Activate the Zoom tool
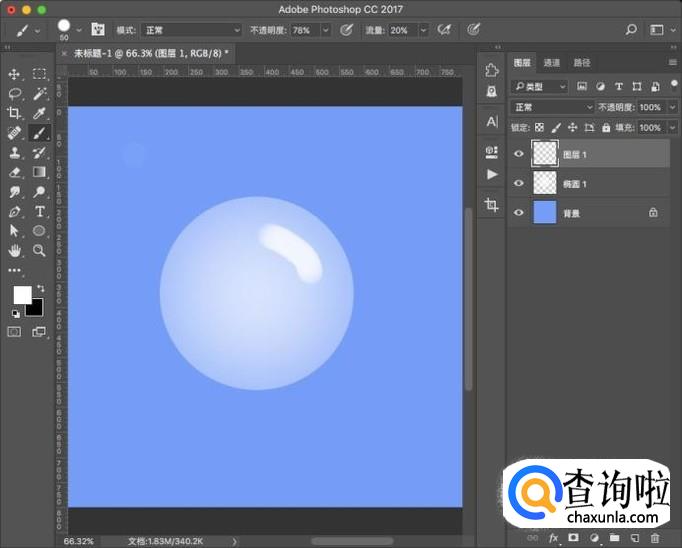The width and height of the screenshot is (682, 548). tap(40, 250)
